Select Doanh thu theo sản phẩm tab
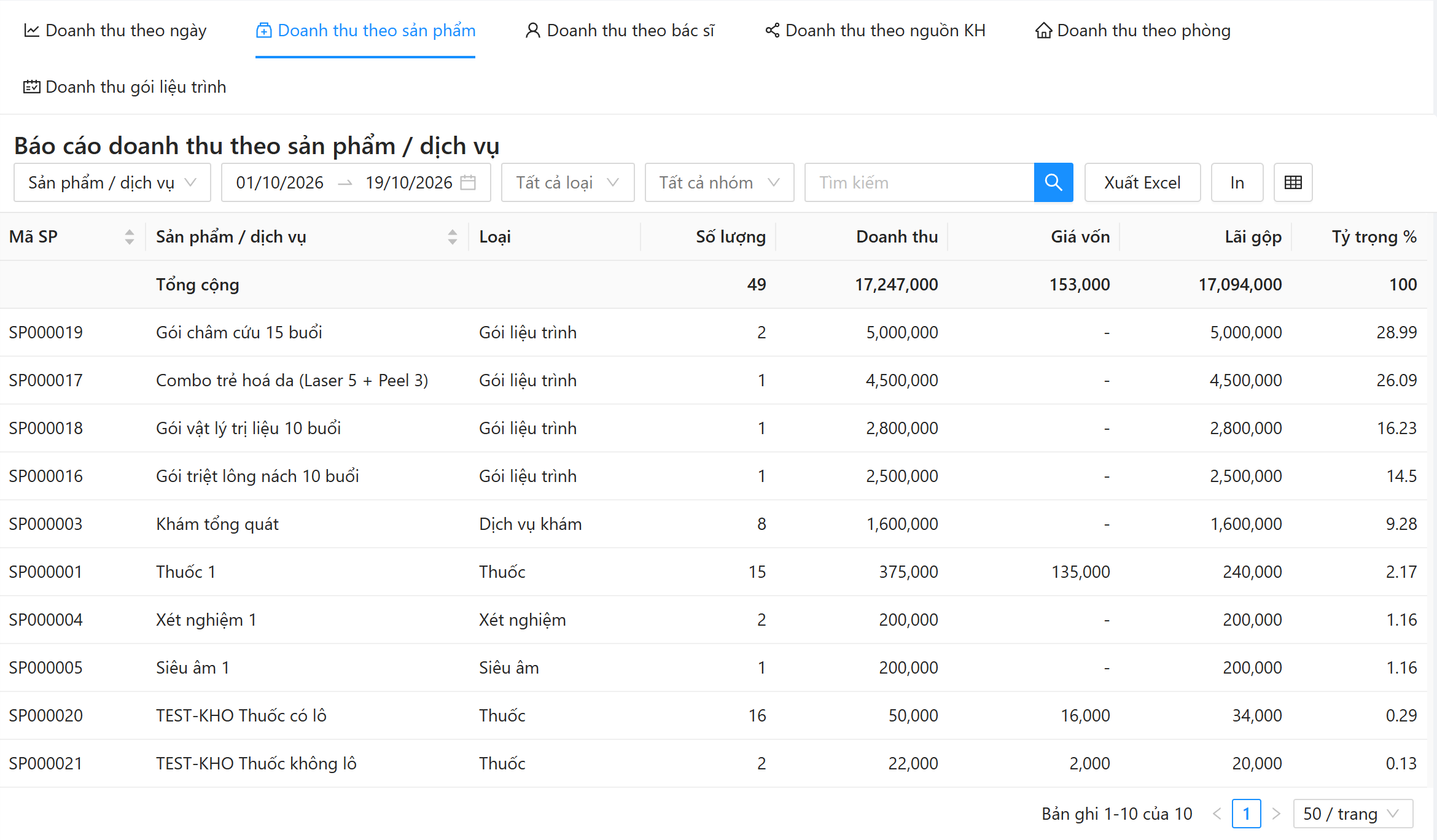This screenshot has width=1437, height=840. [365, 30]
